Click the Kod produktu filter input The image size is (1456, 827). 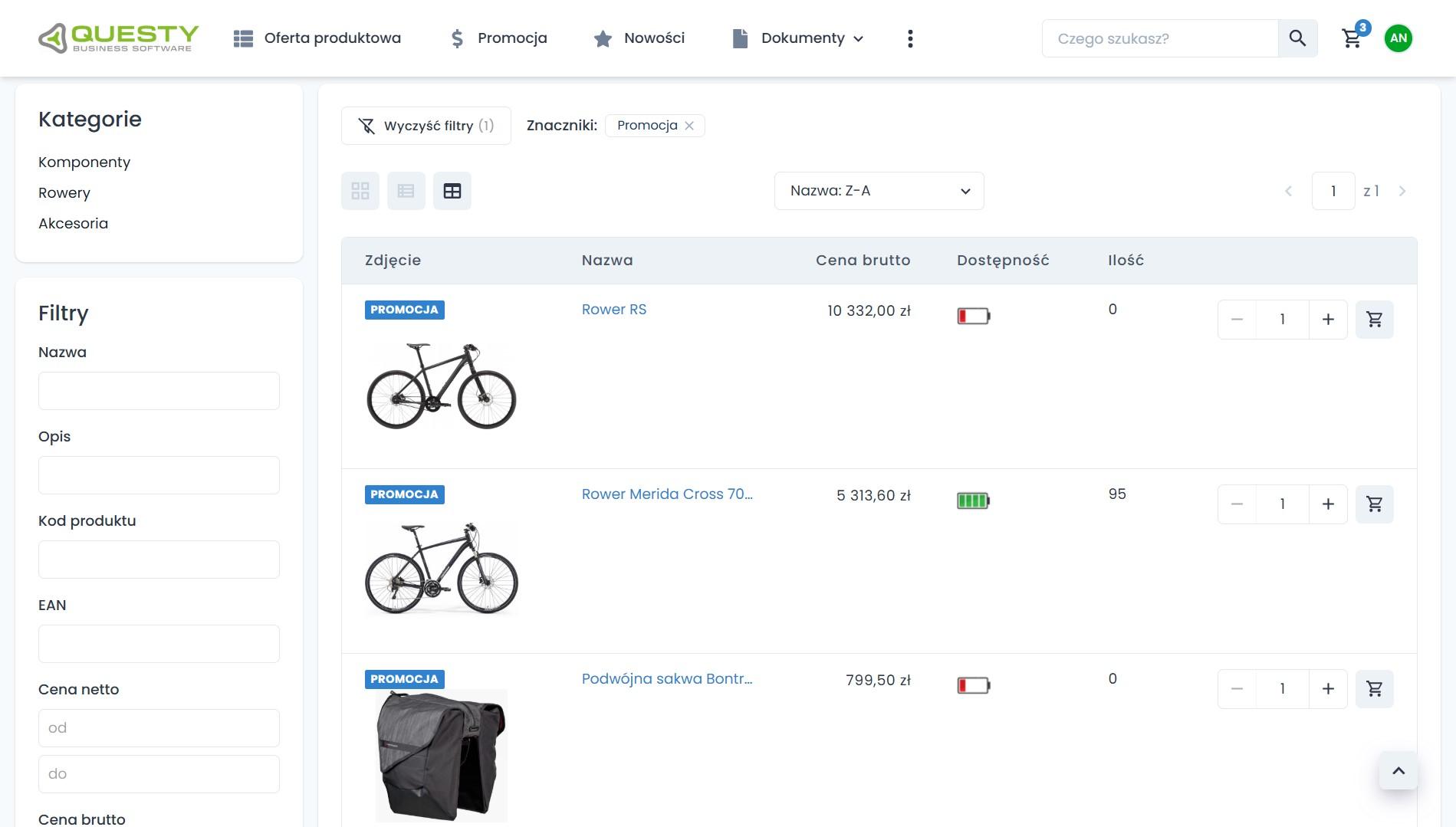[159, 560]
